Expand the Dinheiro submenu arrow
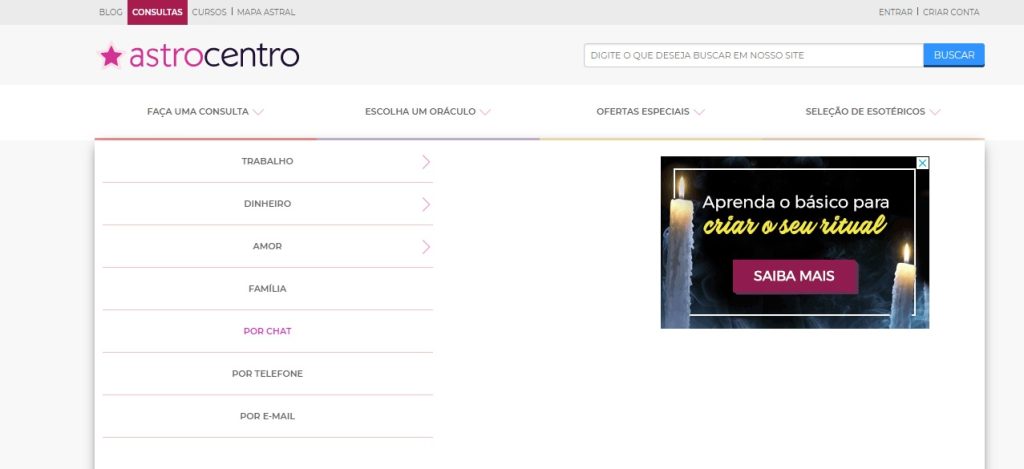1024x469 pixels. (x=426, y=204)
